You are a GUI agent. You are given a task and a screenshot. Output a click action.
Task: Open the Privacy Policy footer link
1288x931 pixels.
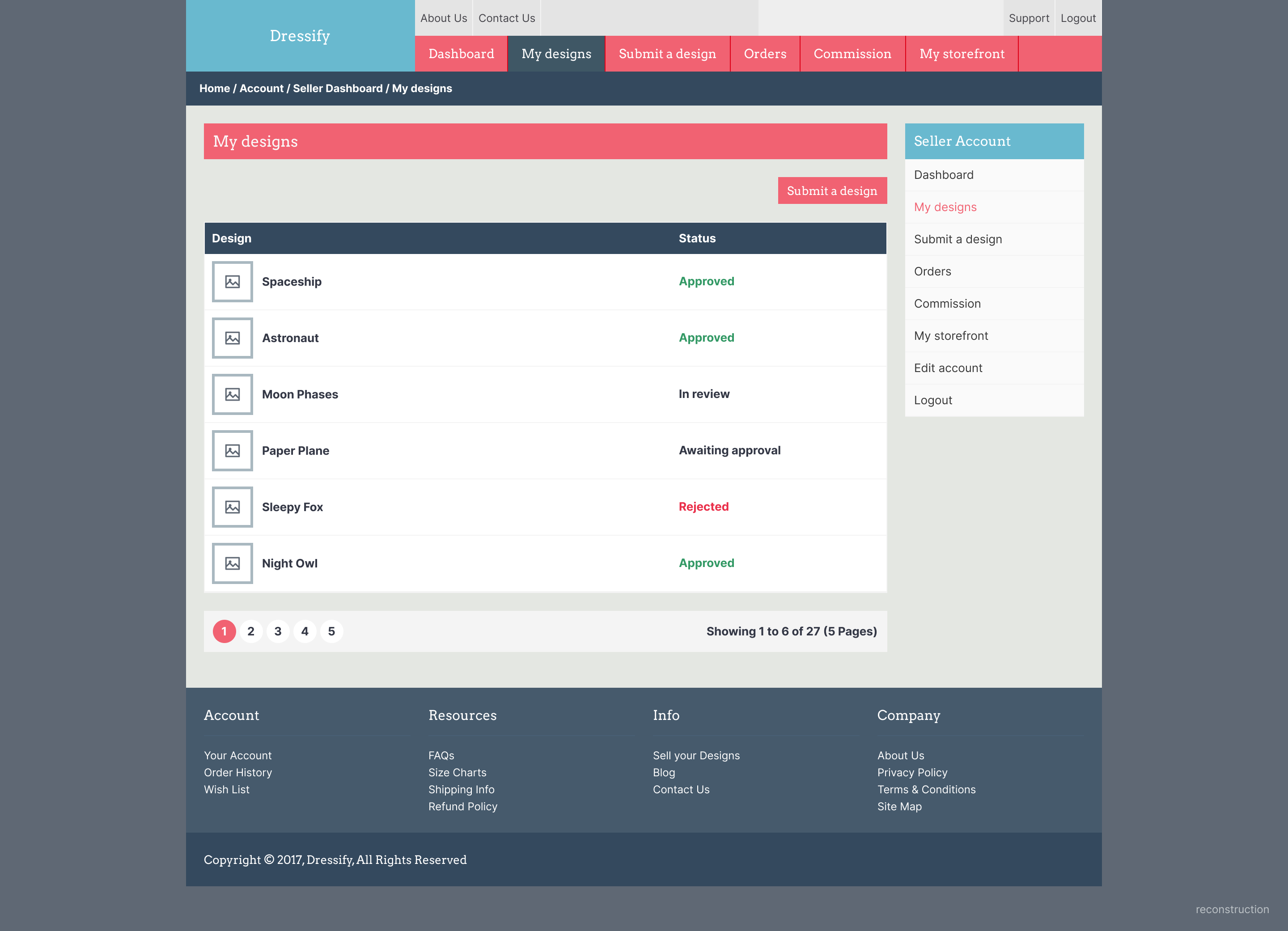(x=912, y=773)
